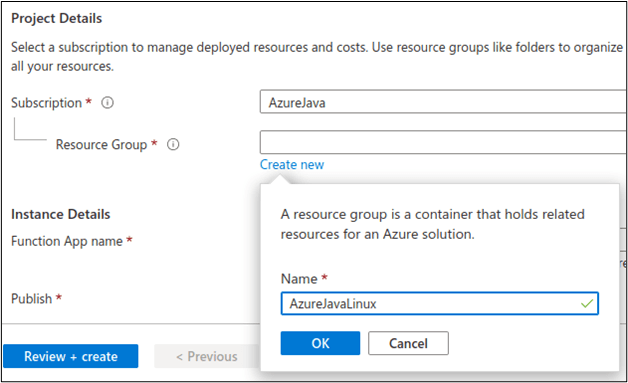
Task: Focus the Name field containing AzureJavaLinux
Action: 439,303
